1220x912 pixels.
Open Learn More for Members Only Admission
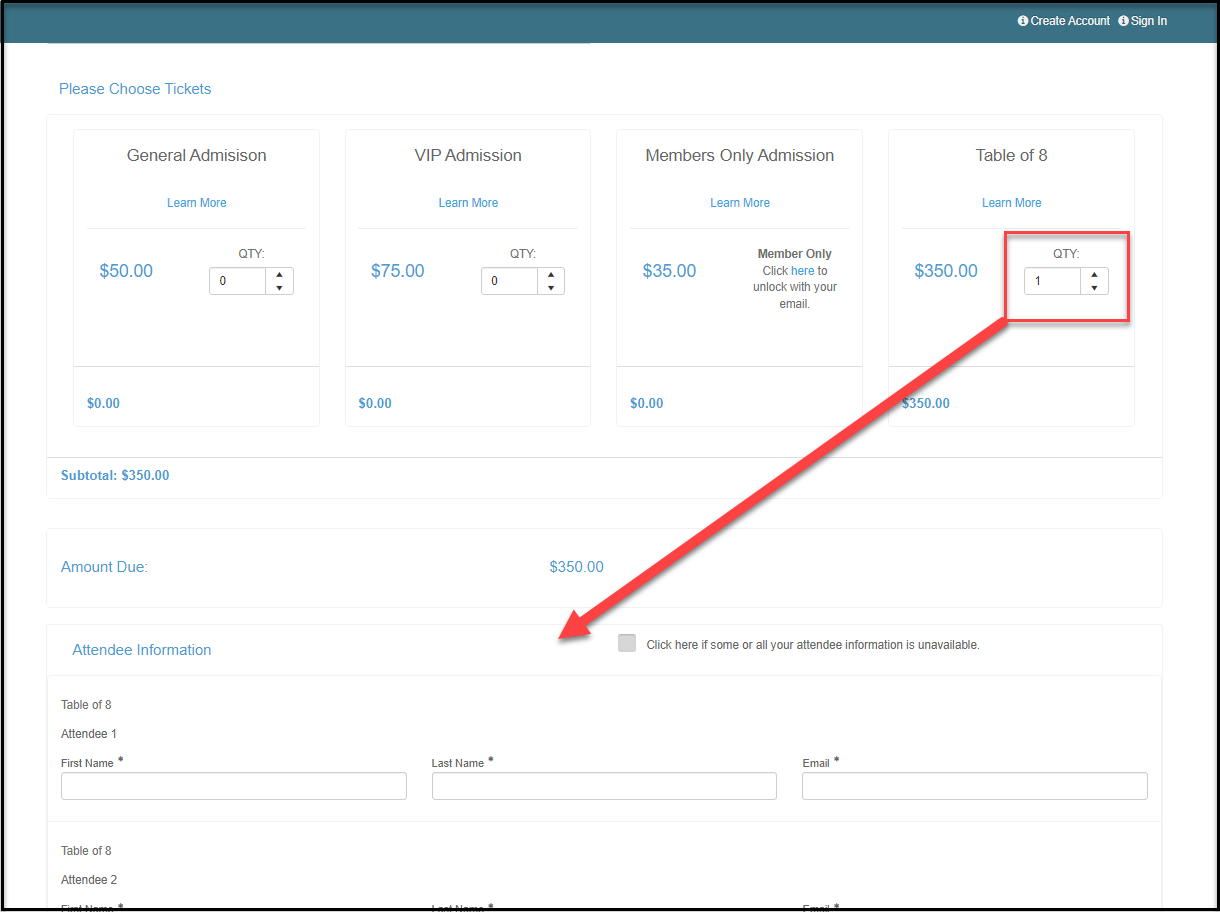pos(740,203)
